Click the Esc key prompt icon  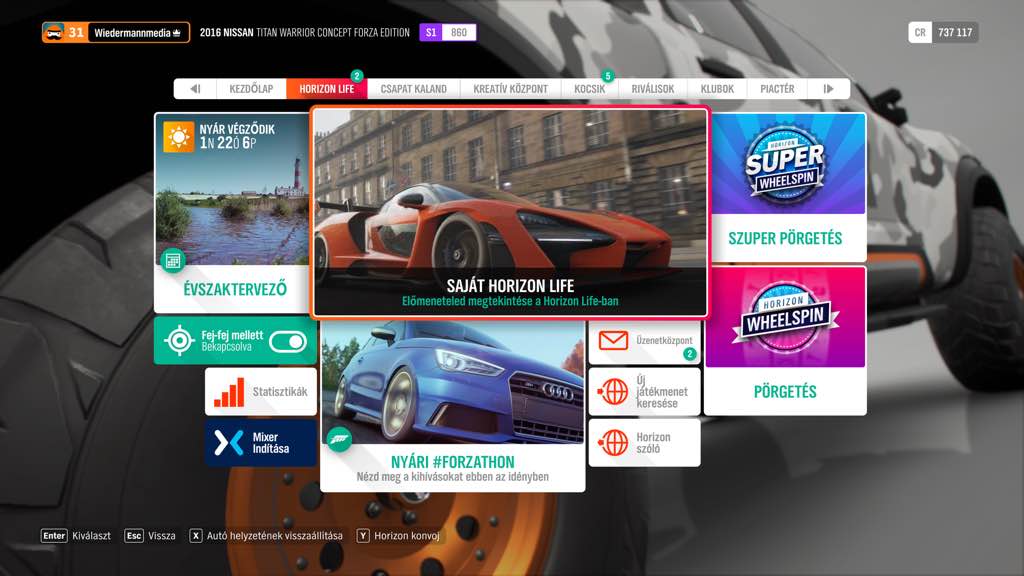(134, 536)
